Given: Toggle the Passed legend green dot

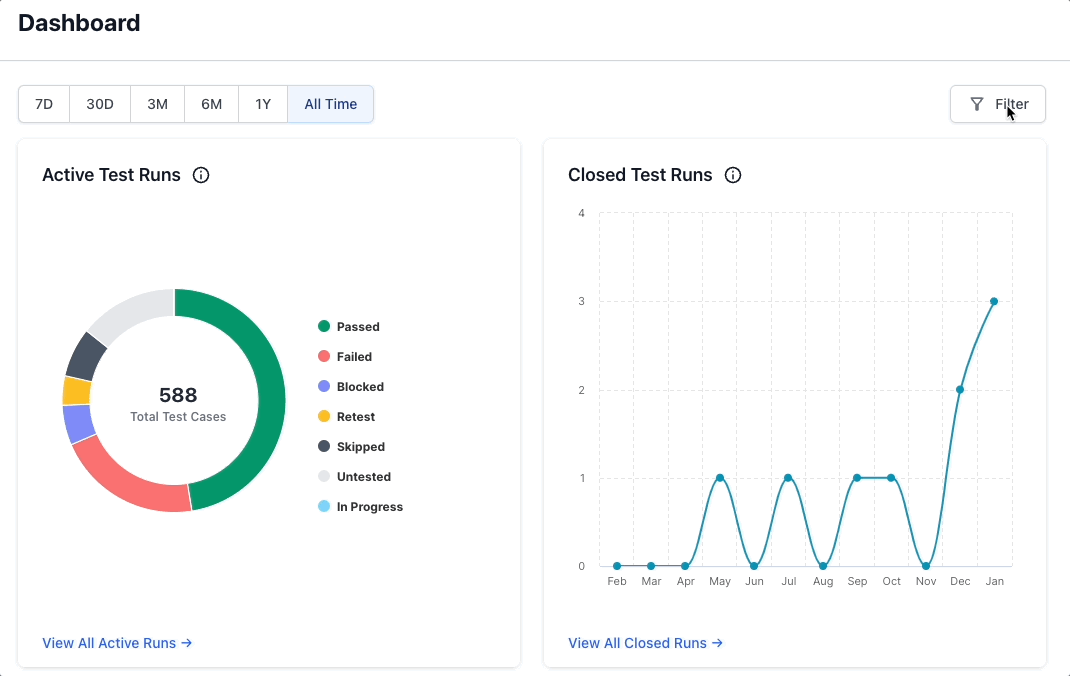Looking at the screenshot, I should (324, 327).
